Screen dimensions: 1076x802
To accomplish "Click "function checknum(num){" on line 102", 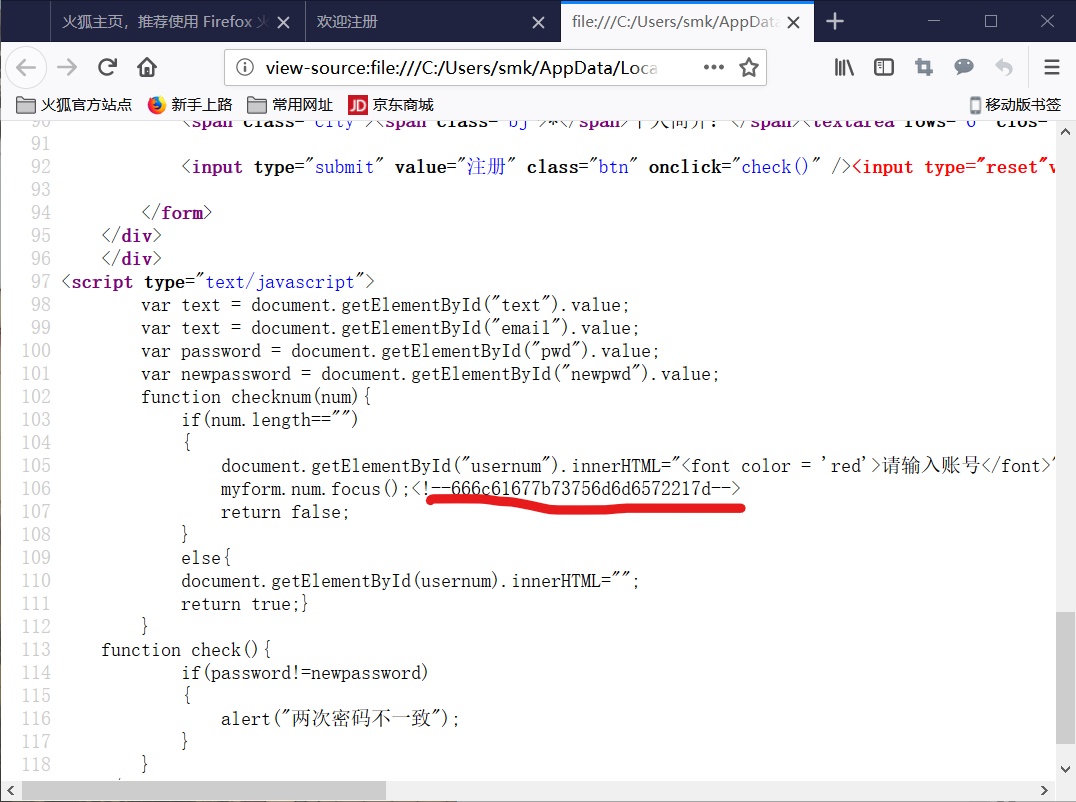I will point(256,397).
